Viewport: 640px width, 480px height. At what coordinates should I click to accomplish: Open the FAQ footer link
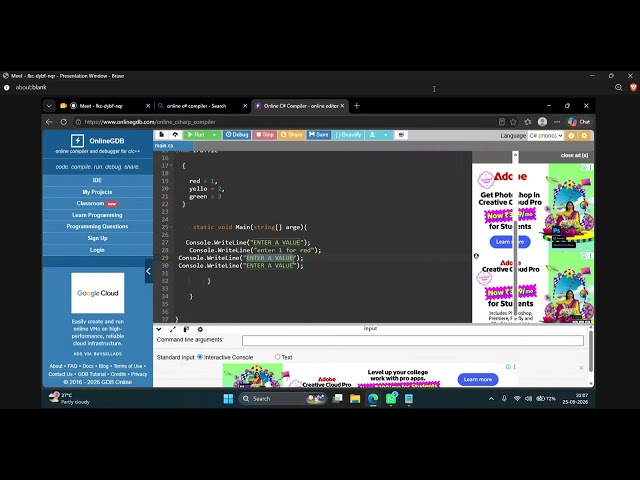72,366
